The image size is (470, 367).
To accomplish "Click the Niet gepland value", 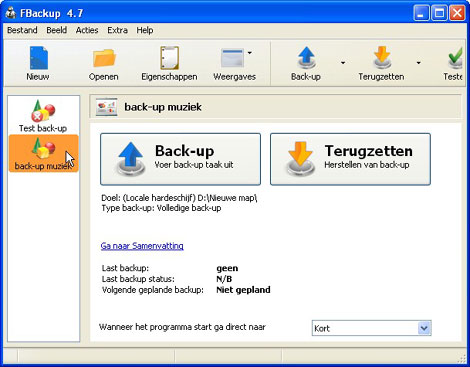I will point(243,290).
